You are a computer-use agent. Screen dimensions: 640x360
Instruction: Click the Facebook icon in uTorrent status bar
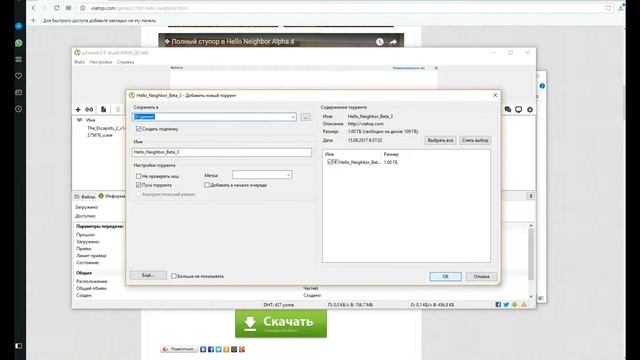498,304
